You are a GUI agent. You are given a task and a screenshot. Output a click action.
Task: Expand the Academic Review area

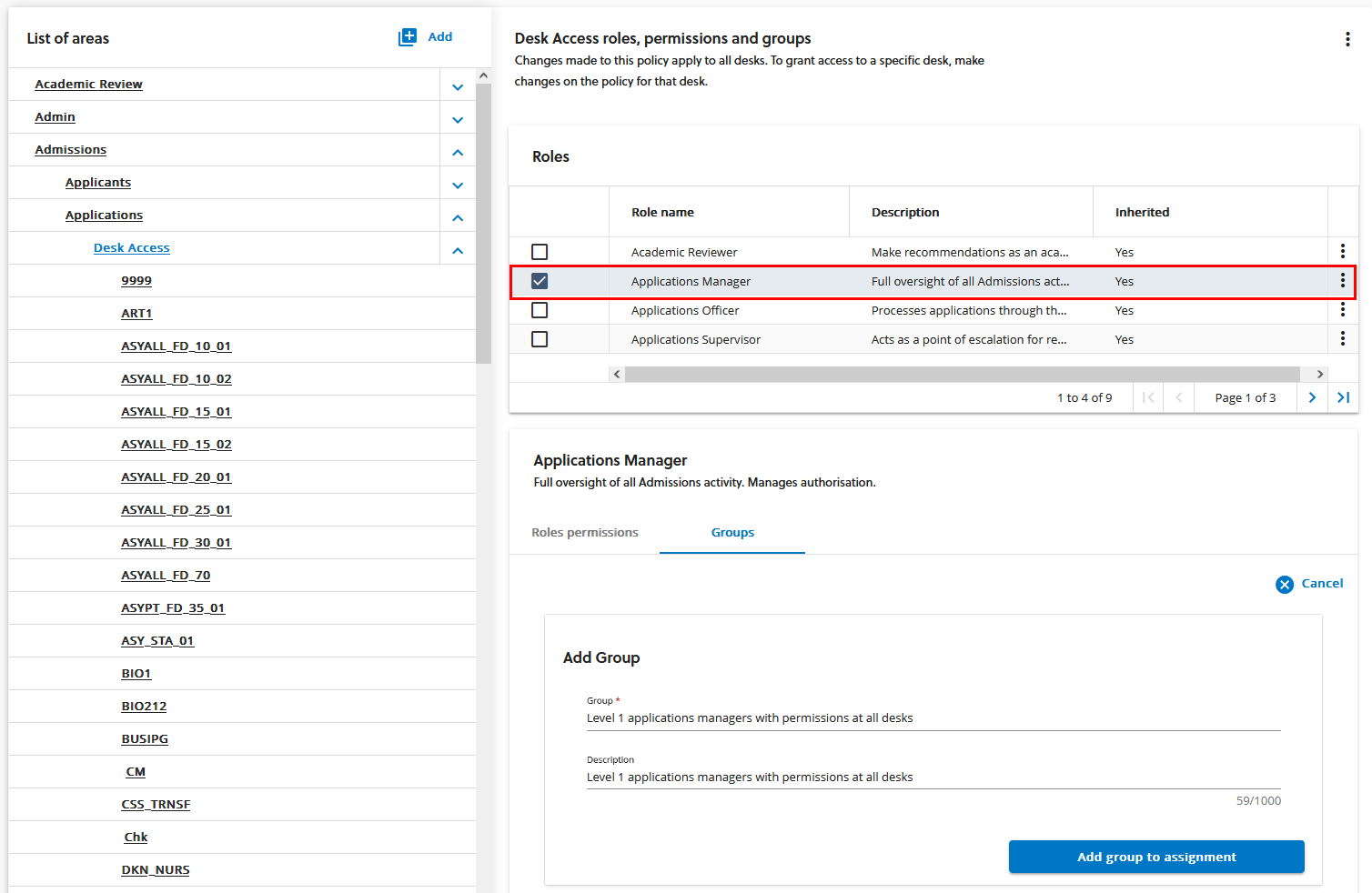[458, 87]
